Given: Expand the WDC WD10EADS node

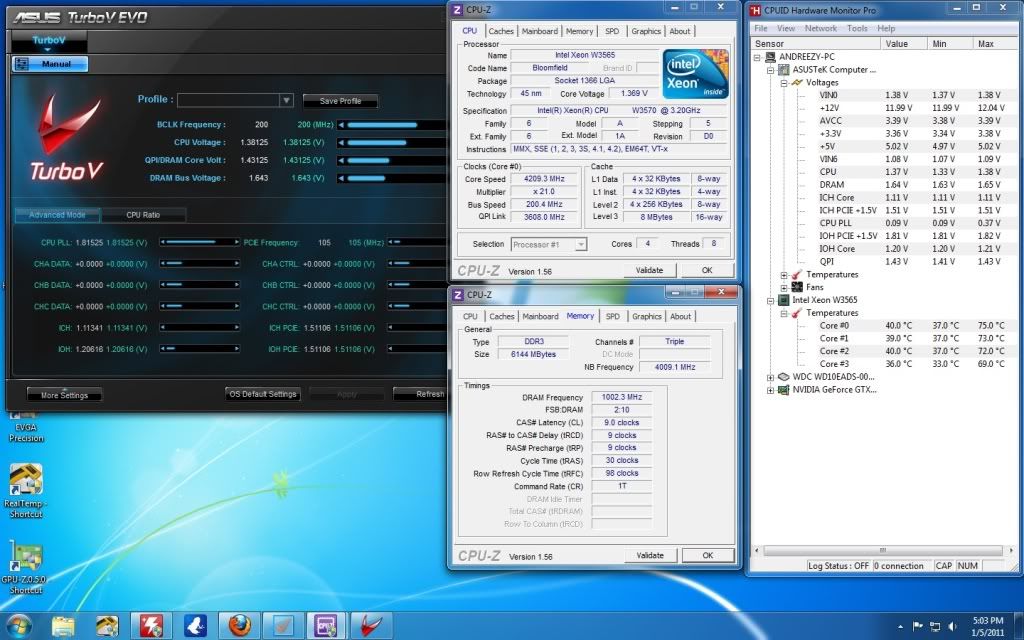Looking at the screenshot, I should [x=771, y=377].
